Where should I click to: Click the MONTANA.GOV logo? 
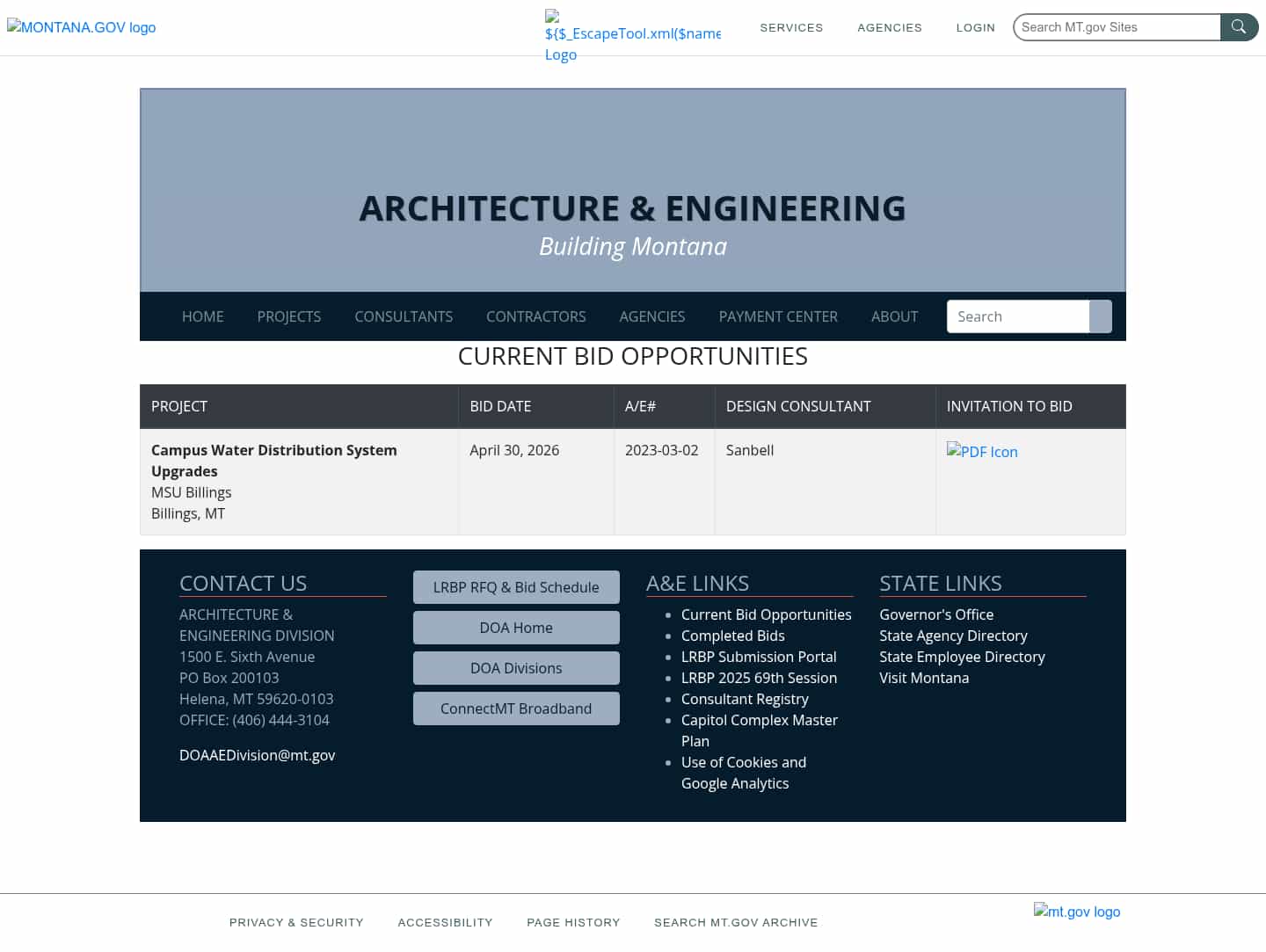coord(82,27)
